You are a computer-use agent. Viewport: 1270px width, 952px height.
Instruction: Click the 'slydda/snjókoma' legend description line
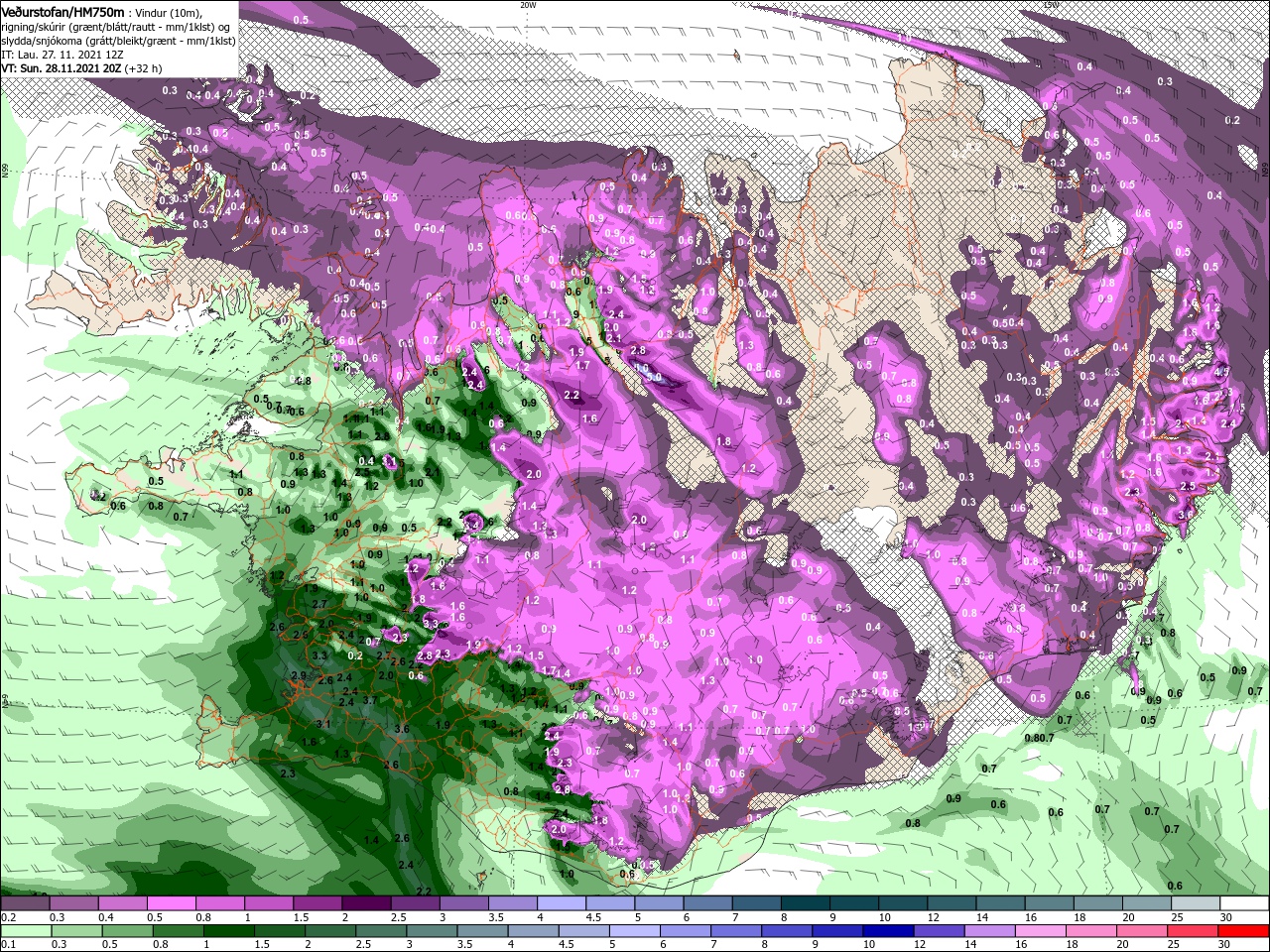(x=118, y=41)
